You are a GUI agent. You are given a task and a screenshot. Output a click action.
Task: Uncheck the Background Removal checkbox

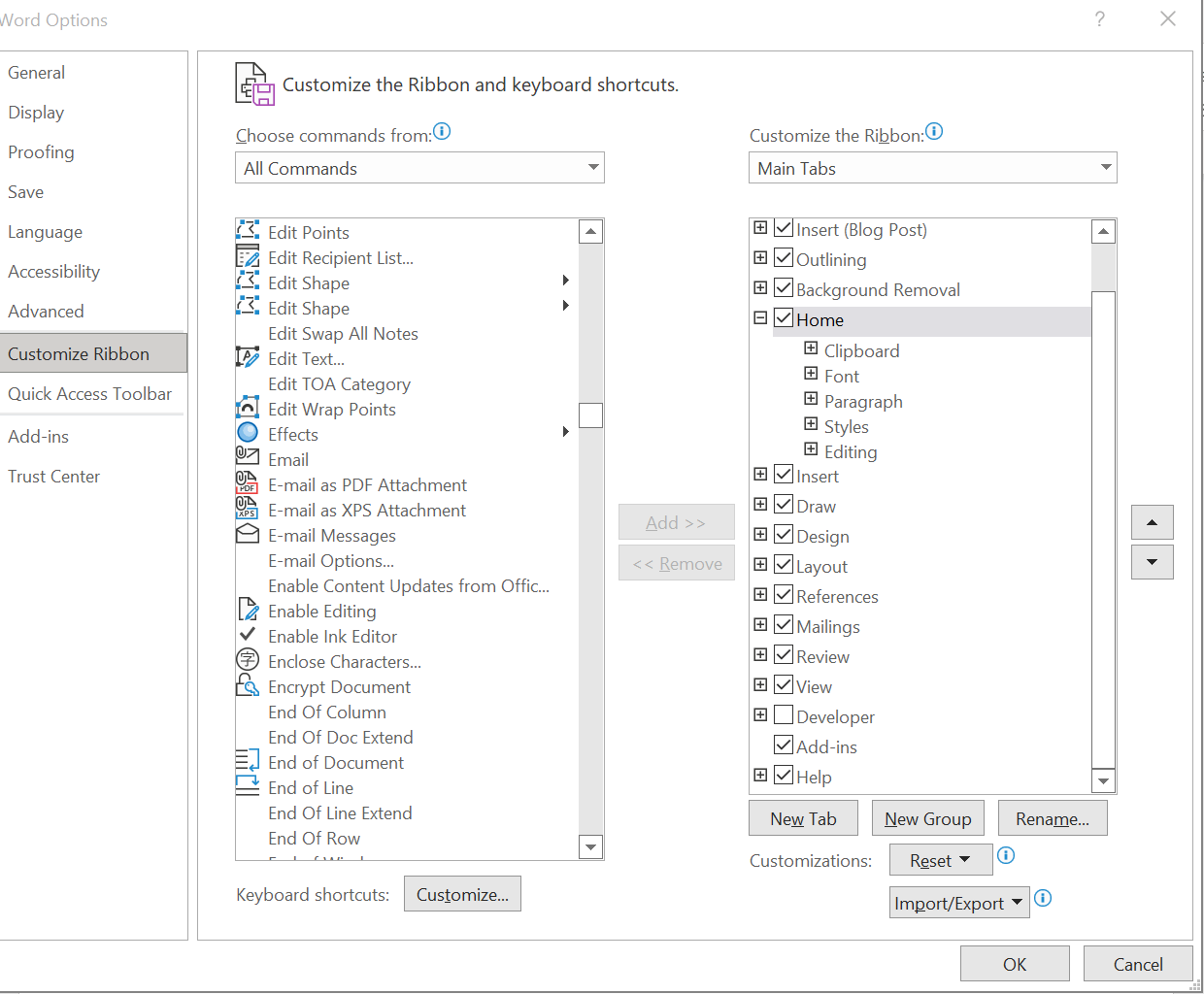pyautogui.click(x=784, y=287)
